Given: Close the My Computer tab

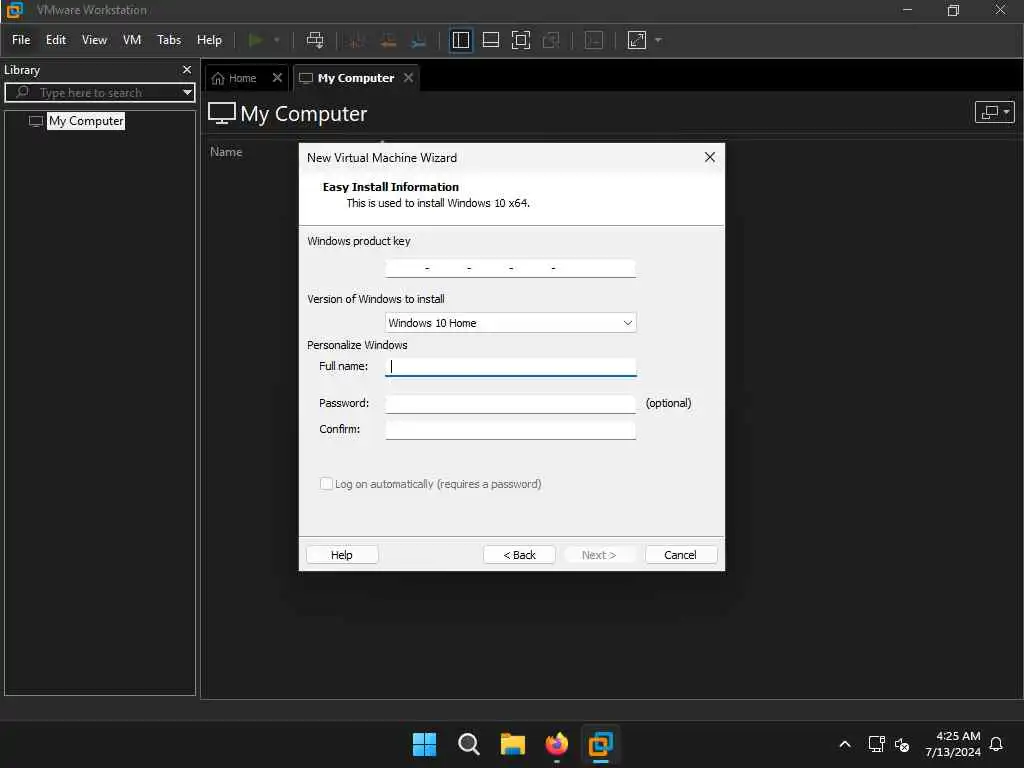Looking at the screenshot, I should click(x=408, y=78).
